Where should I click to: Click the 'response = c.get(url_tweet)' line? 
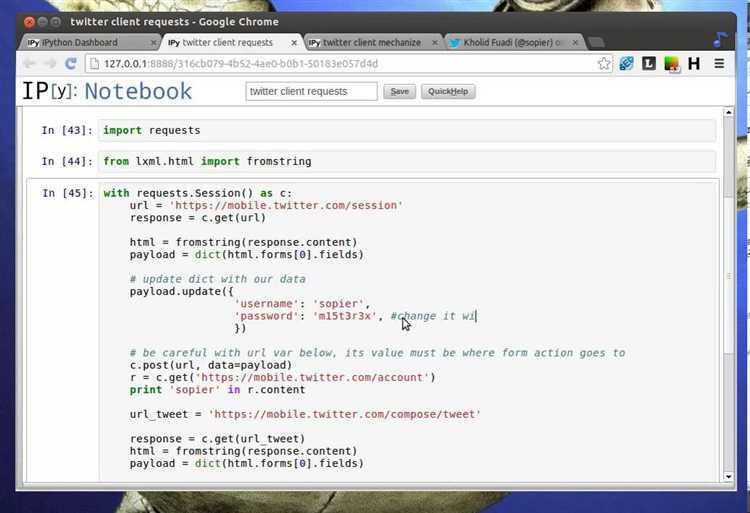tap(217, 439)
